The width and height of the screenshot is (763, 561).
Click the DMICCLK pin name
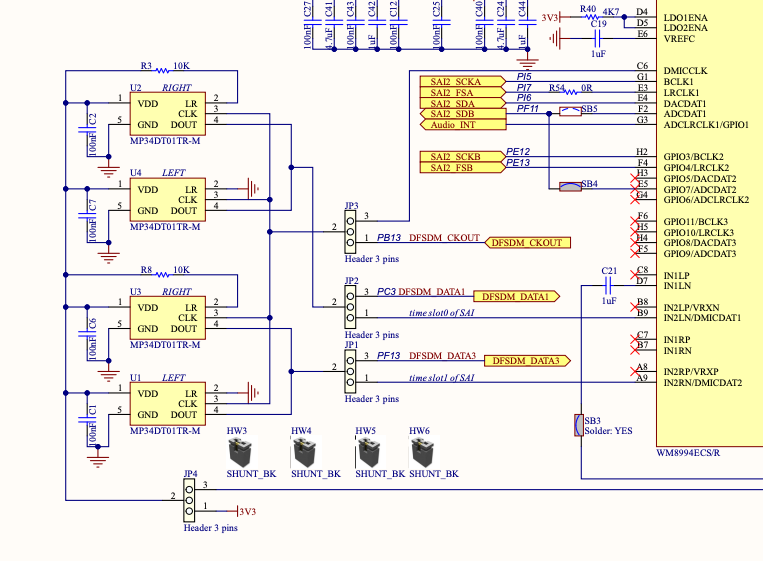685,71
